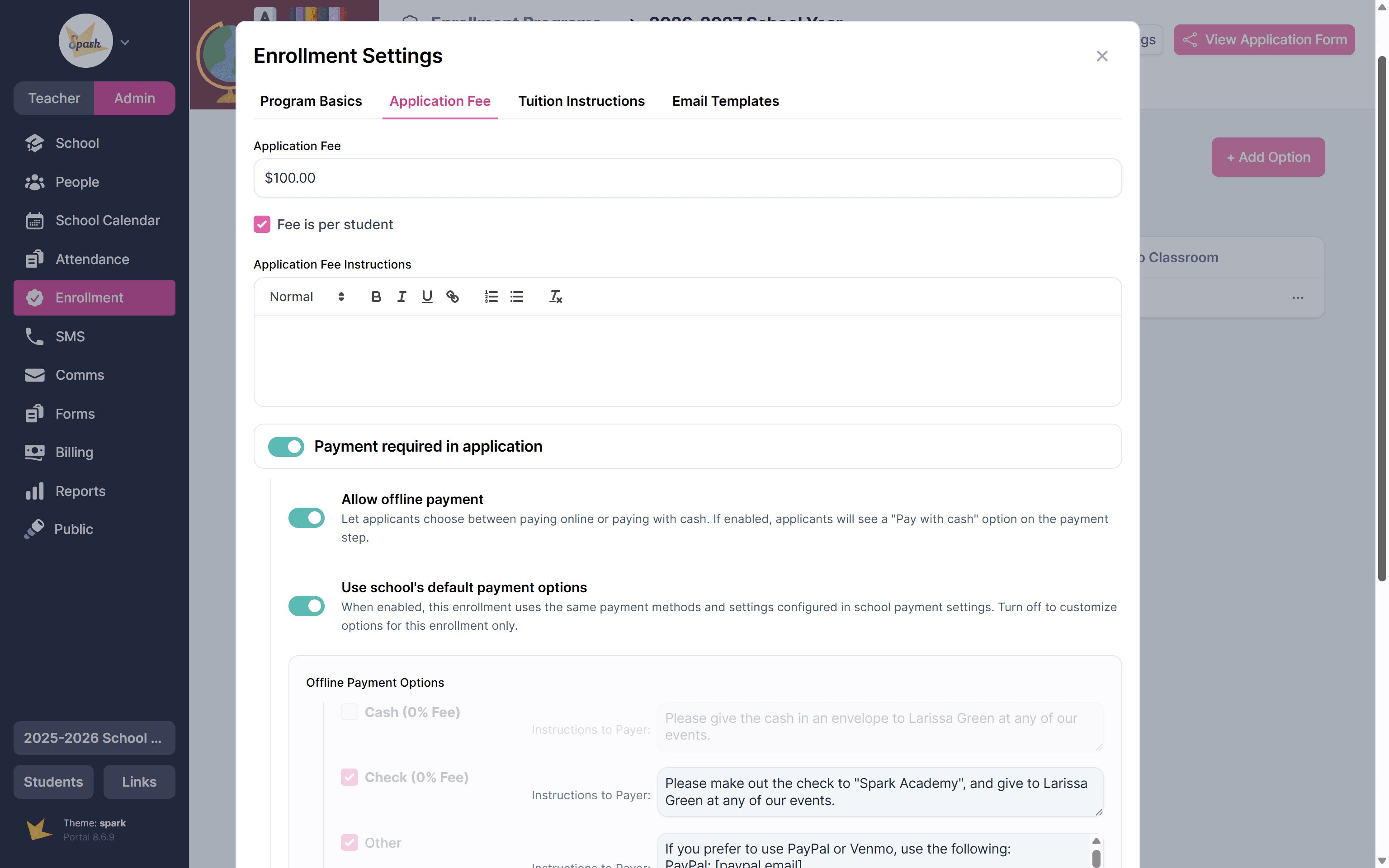Open the Comms sidebar item
Screen dimensions: 1389x868
(94, 375)
